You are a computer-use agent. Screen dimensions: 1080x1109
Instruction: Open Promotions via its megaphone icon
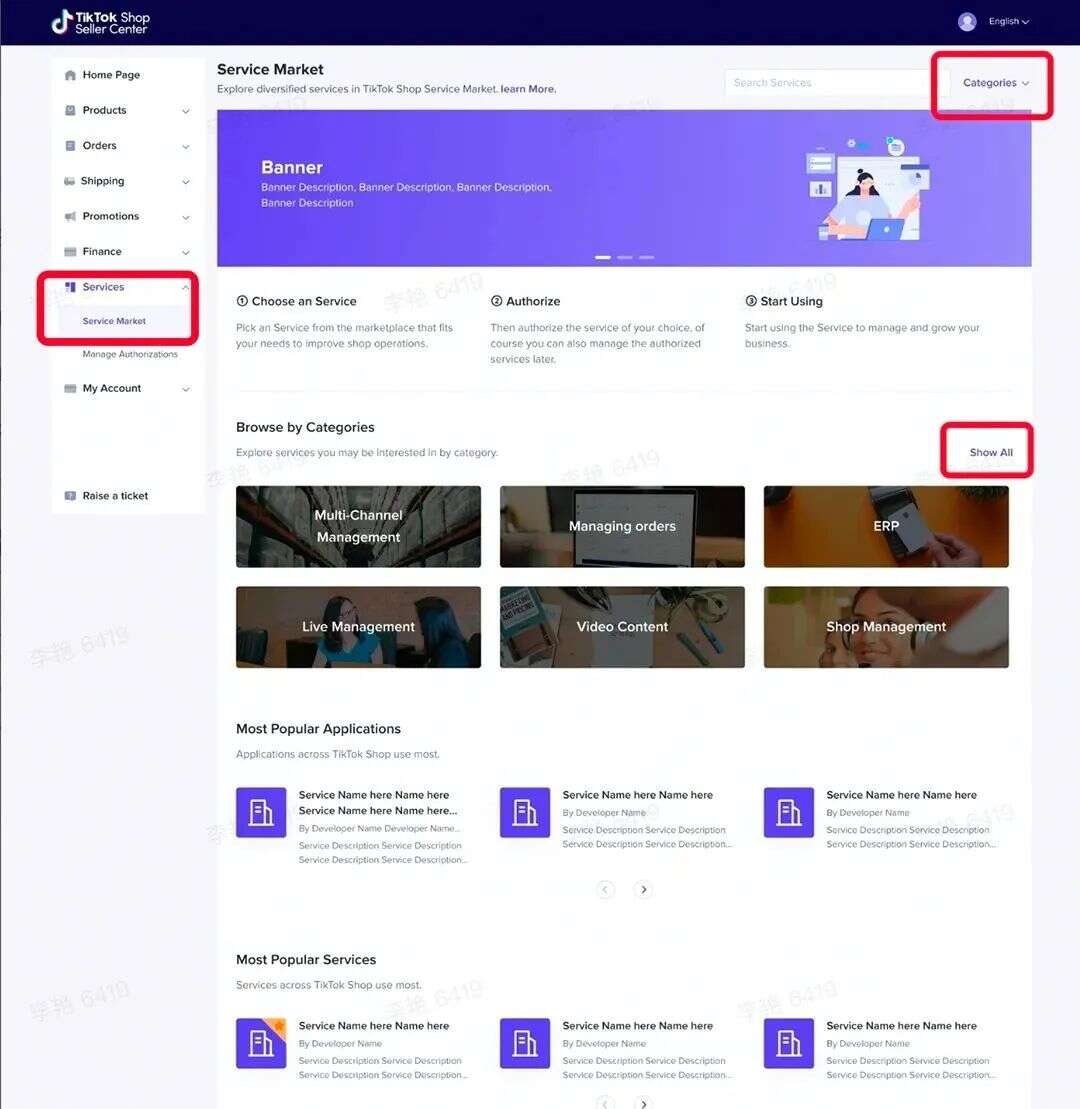click(x=70, y=216)
